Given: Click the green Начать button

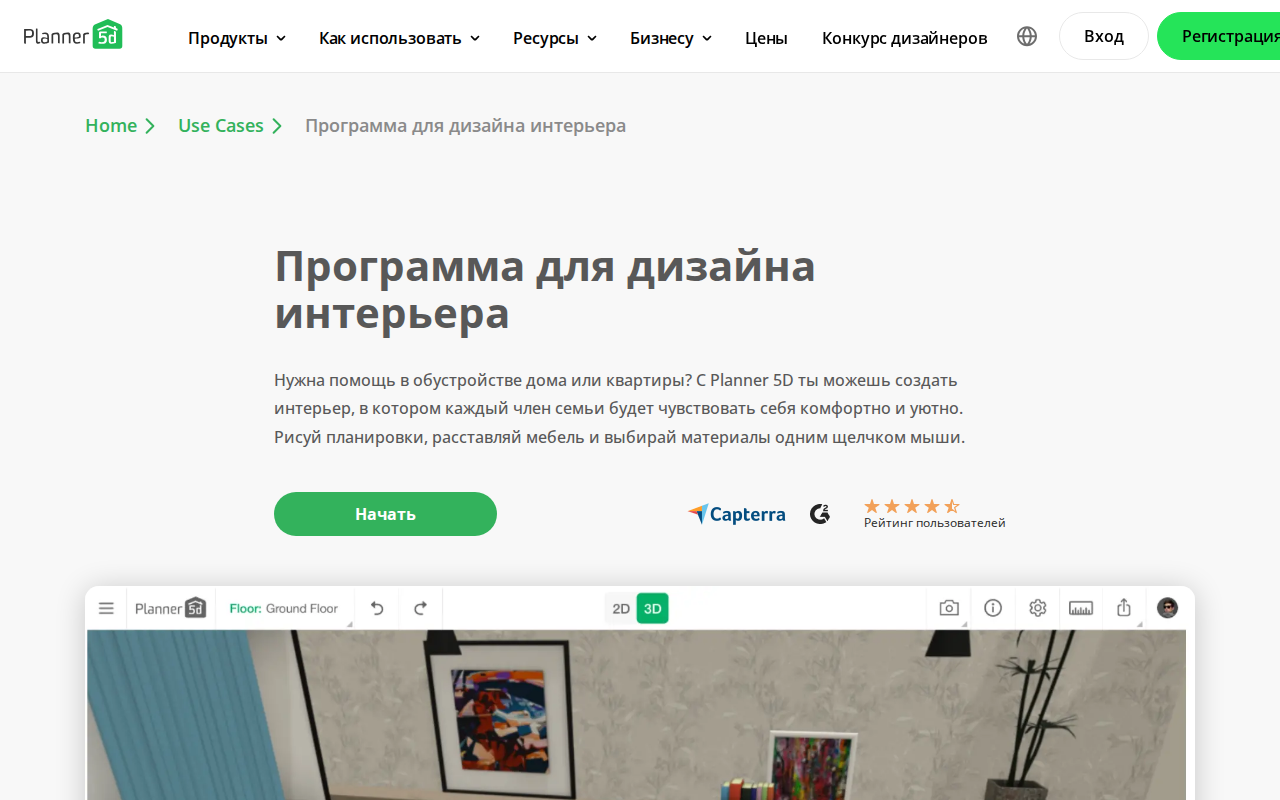Looking at the screenshot, I should click(385, 514).
